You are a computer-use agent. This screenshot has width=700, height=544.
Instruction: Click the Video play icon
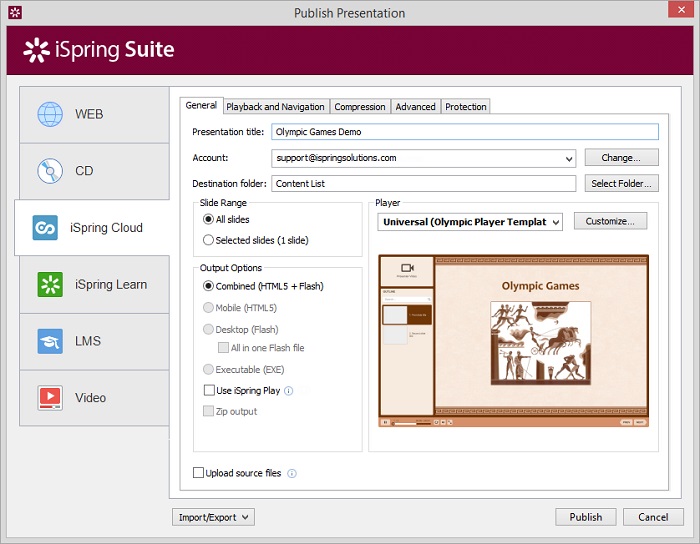pyautogui.click(x=50, y=398)
